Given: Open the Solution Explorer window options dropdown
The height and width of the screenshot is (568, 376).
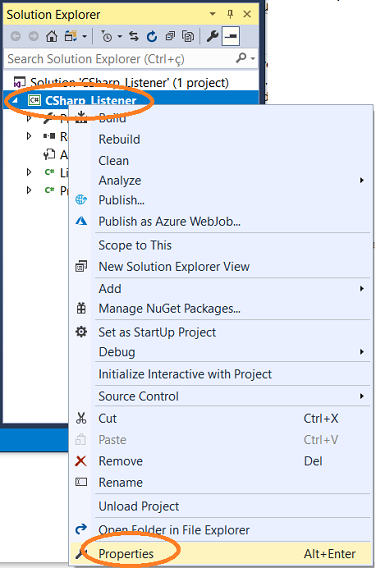Looking at the screenshot, I should pyautogui.click(x=213, y=14).
